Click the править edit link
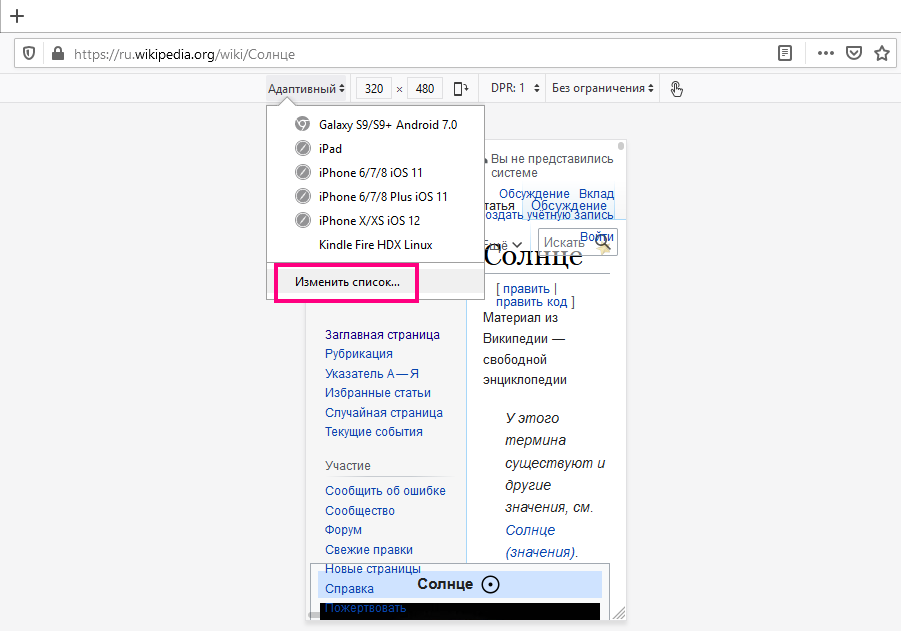 point(526,288)
